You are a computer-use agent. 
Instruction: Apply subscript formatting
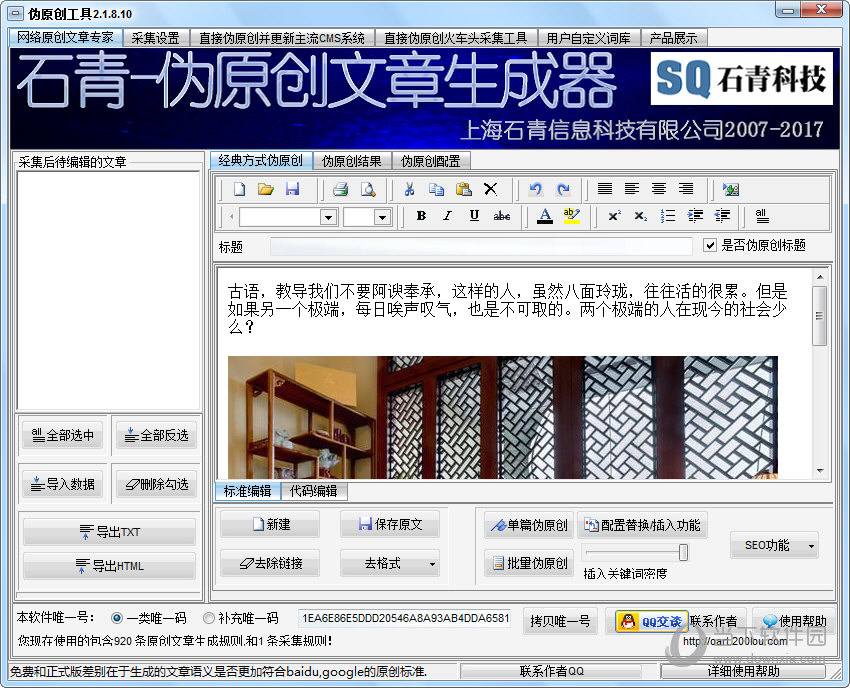pos(641,216)
